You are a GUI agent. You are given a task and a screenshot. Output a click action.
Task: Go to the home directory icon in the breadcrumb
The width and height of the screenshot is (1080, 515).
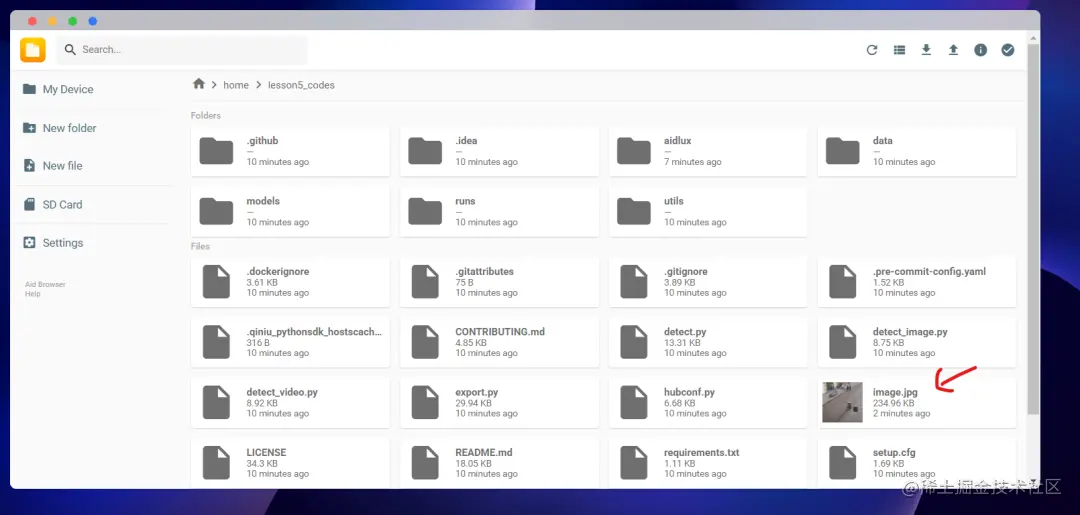(199, 84)
